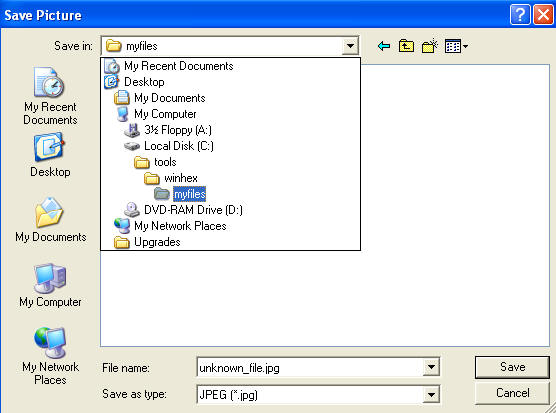Select My Computer in places sidebar
This screenshot has width=556, height=413.
pyautogui.click(x=50, y=285)
